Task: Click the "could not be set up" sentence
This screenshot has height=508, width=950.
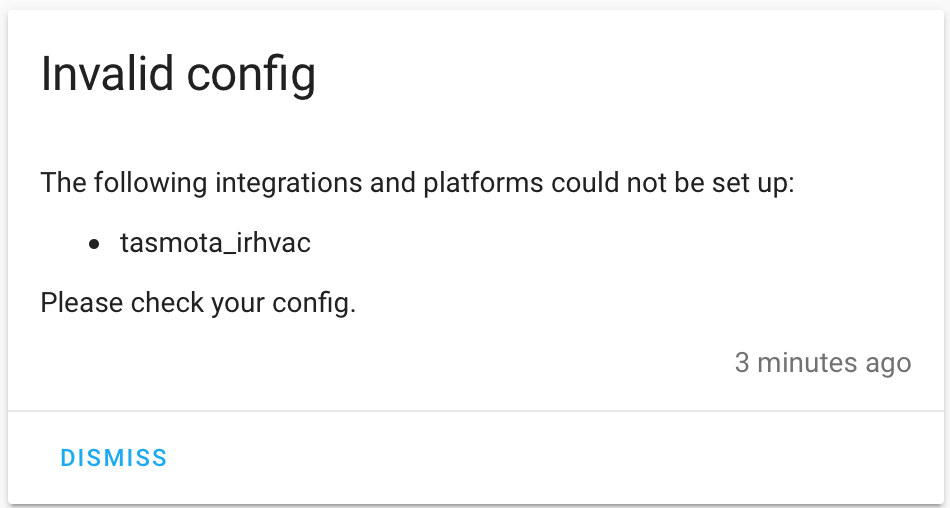Action: (x=417, y=185)
